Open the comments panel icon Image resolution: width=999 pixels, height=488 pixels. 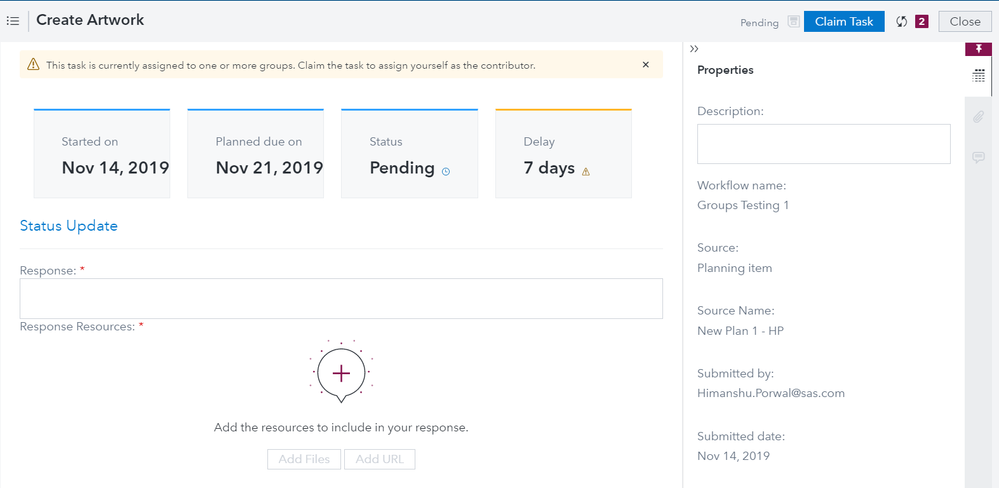click(978, 157)
